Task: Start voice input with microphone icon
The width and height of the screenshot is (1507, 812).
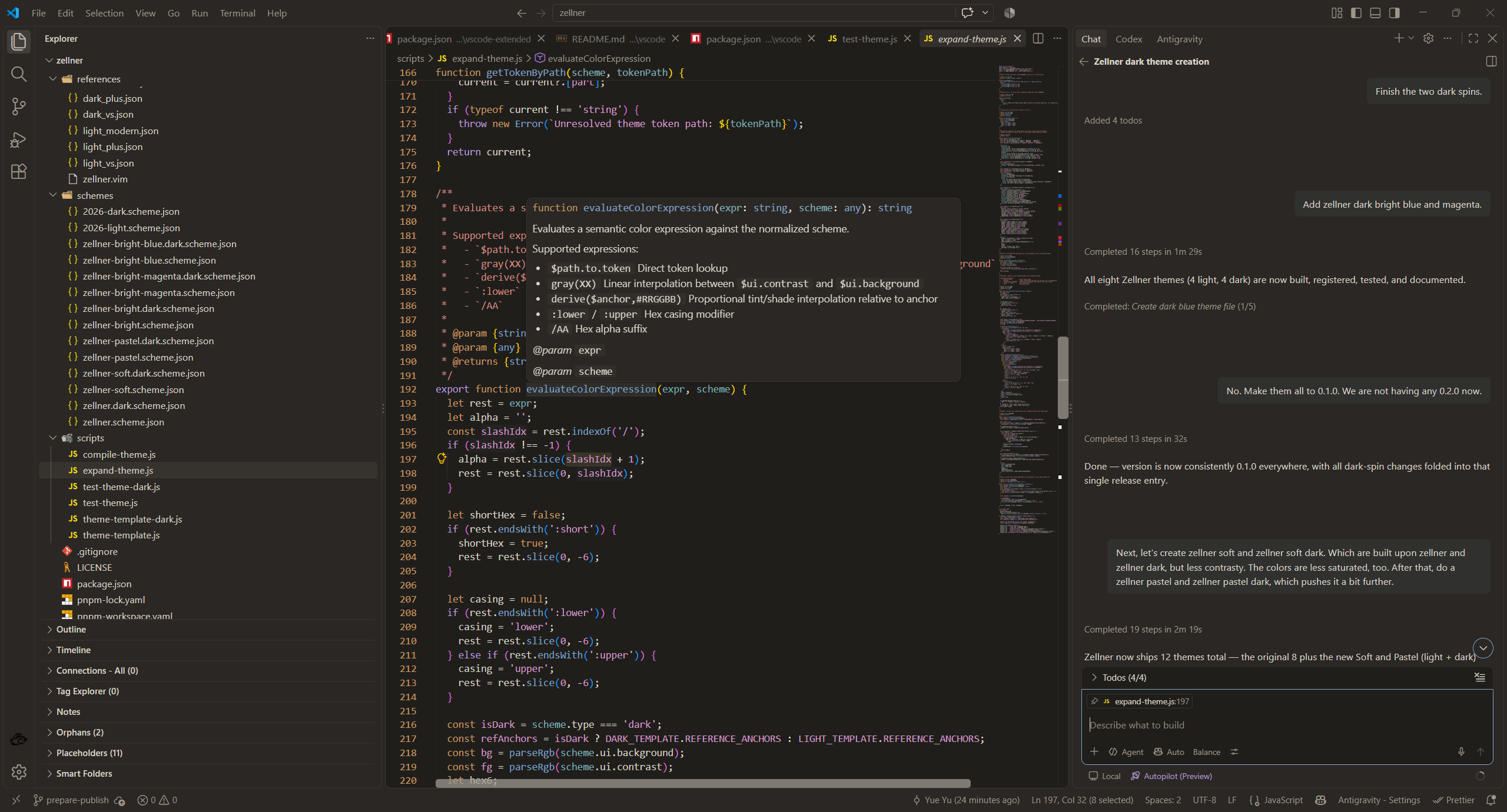Action: [1461, 751]
